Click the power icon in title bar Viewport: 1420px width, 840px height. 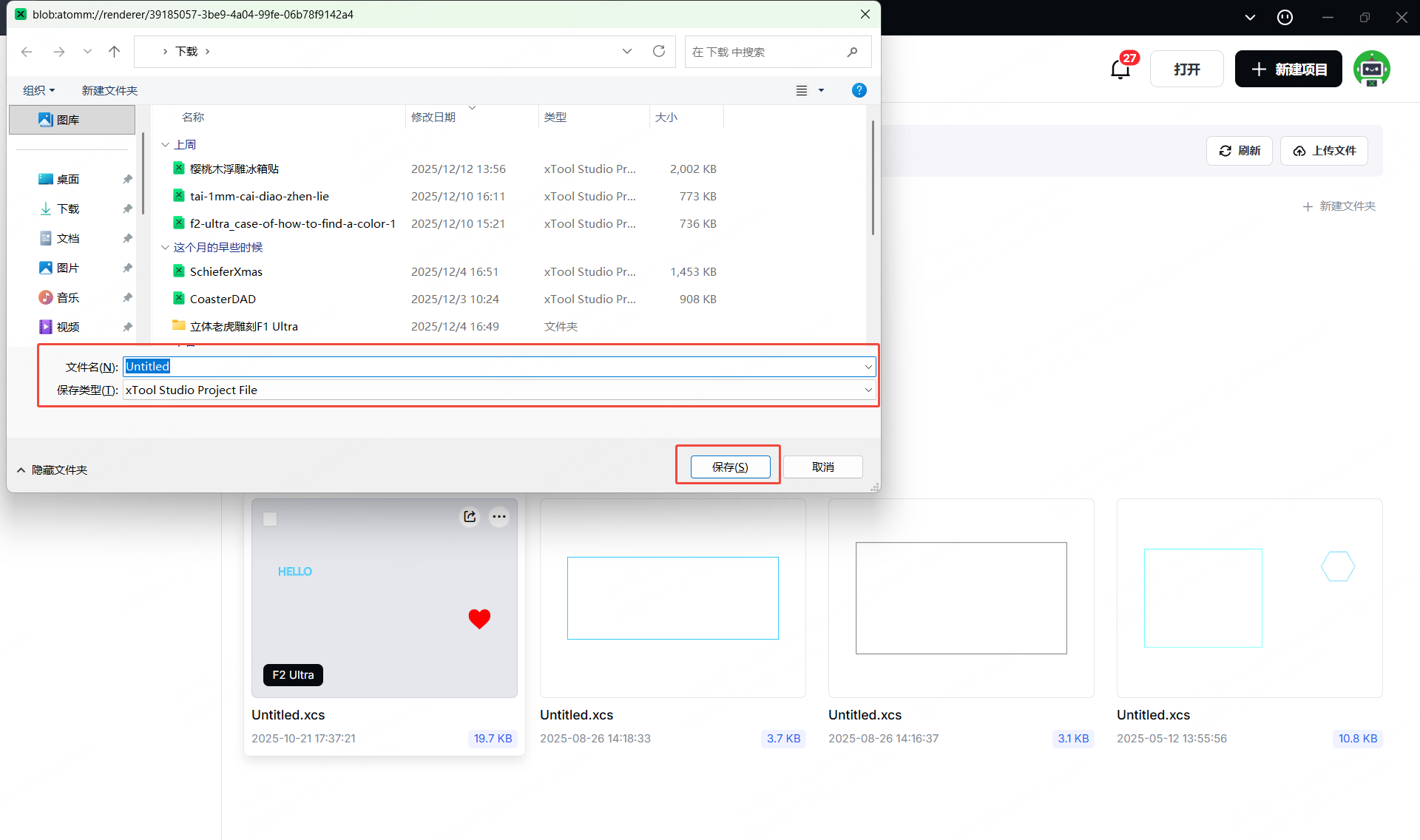pos(1285,18)
